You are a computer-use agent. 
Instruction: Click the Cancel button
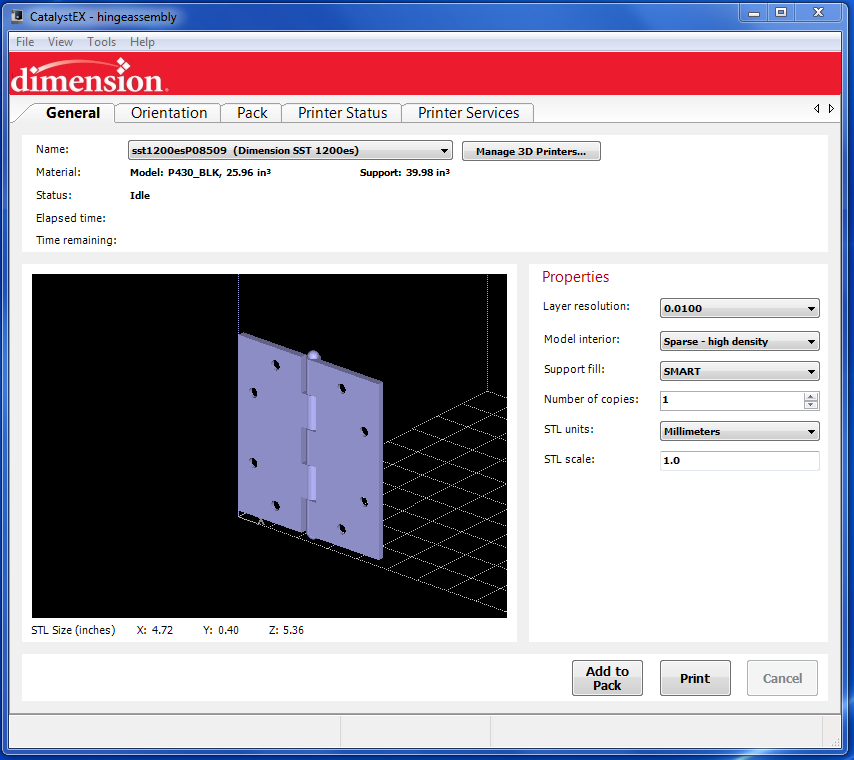tap(782, 678)
